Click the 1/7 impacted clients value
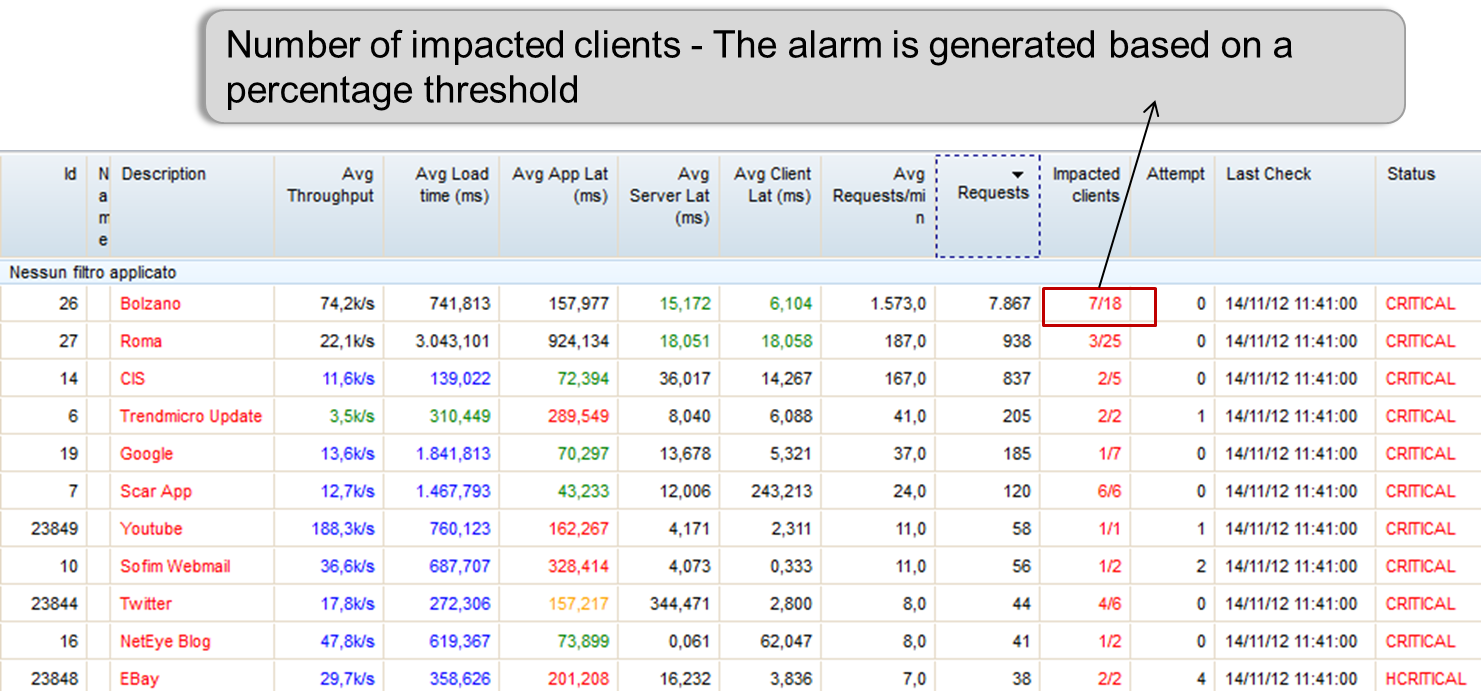Viewport: 1481px width, 691px height. (x=1109, y=454)
